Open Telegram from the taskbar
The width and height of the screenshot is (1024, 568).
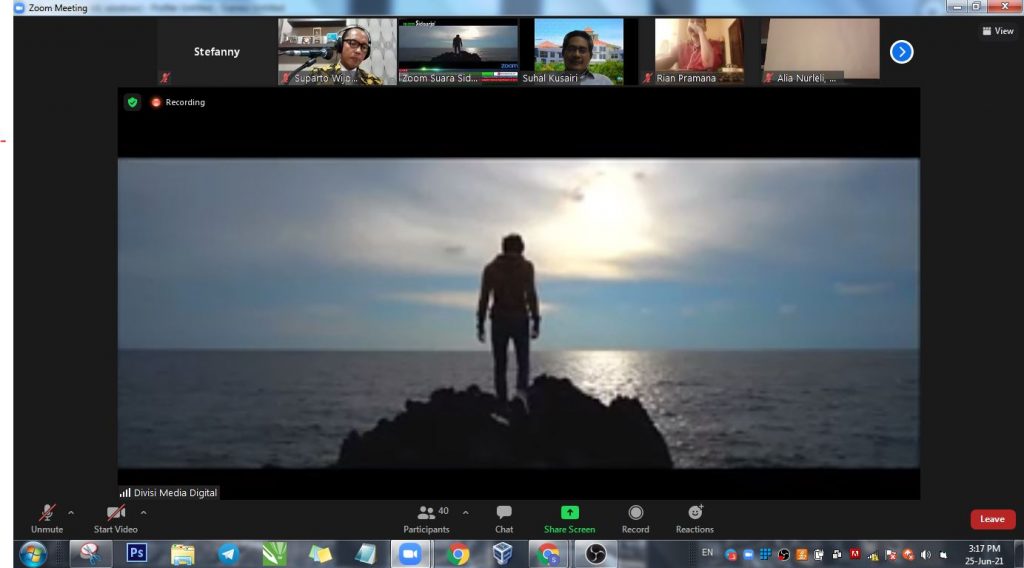point(228,553)
